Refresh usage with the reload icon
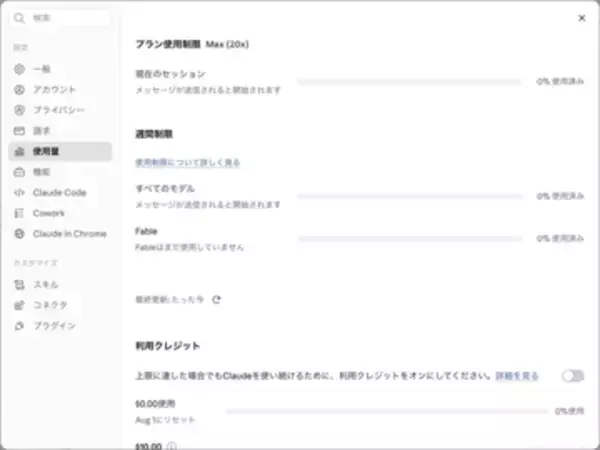 point(217,299)
